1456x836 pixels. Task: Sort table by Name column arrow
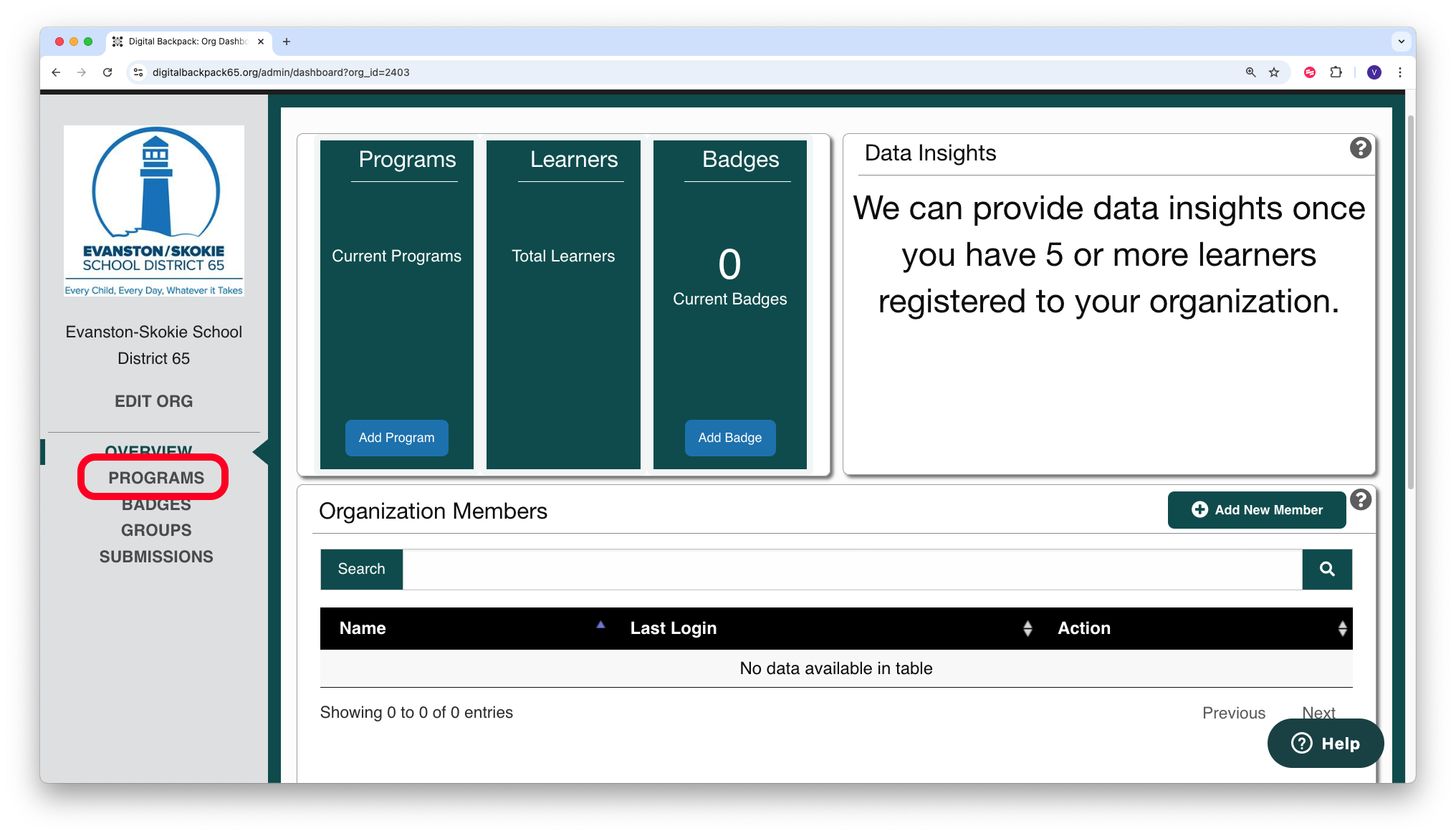[600, 625]
